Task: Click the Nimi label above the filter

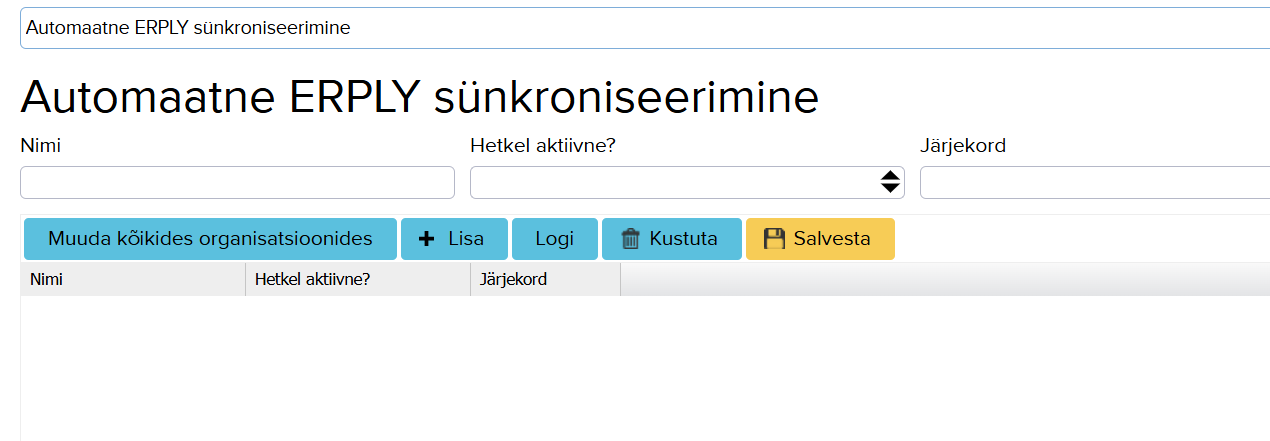Action: (41, 146)
